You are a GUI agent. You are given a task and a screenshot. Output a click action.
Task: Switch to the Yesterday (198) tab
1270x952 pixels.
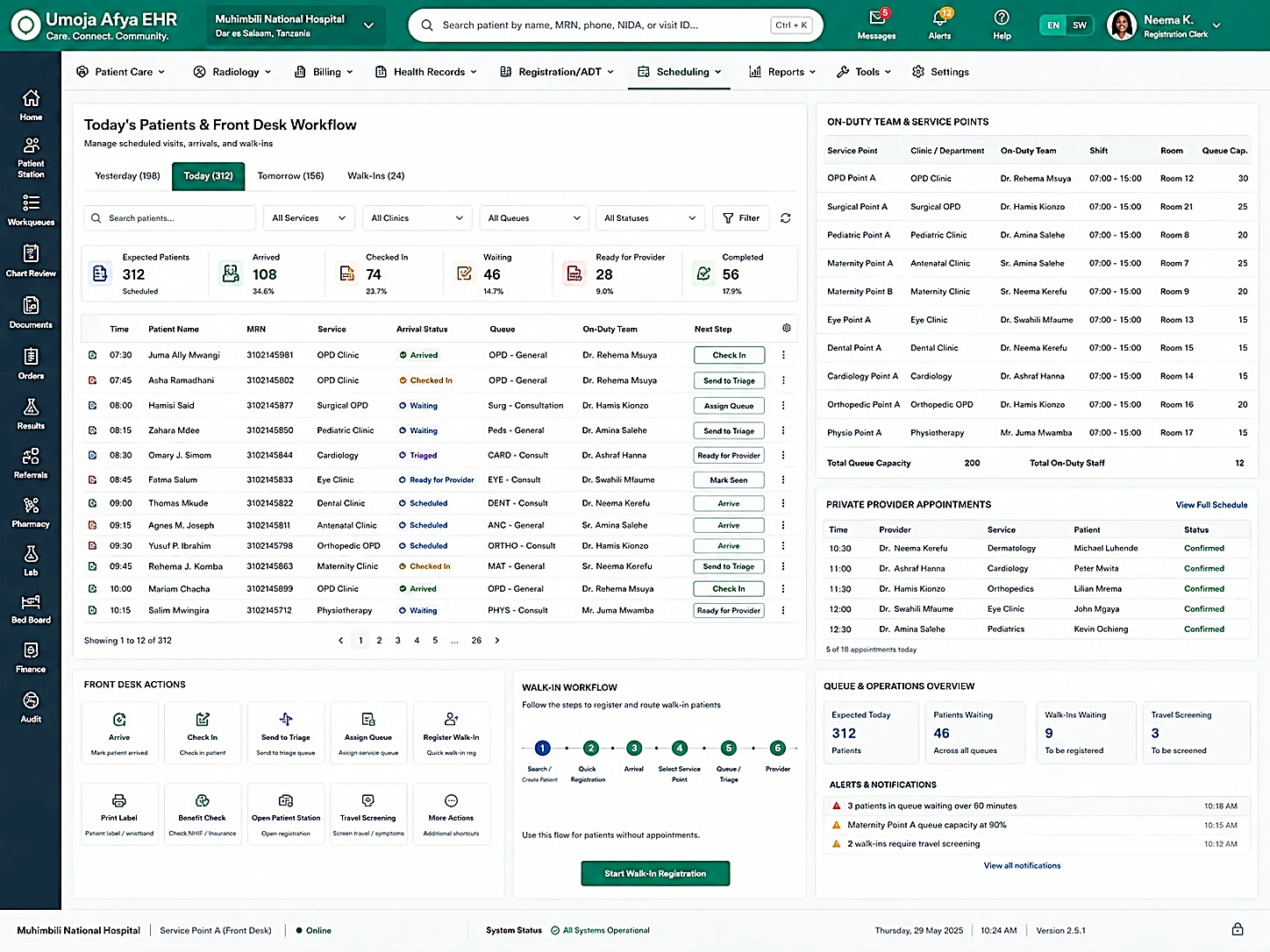(127, 176)
